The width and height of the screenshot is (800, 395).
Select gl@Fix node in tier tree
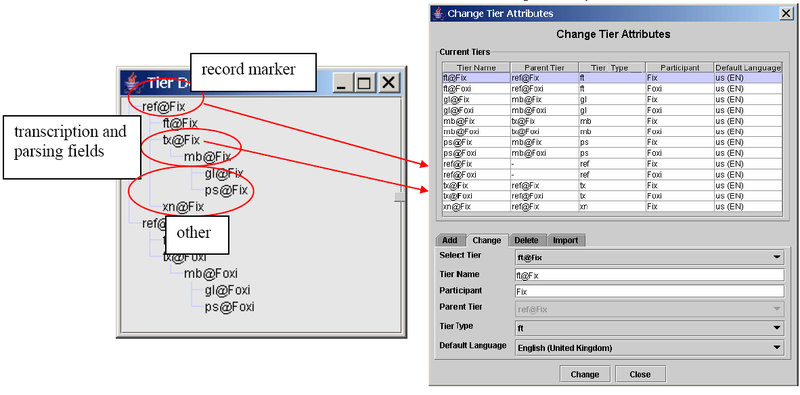(x=224, y=174)
